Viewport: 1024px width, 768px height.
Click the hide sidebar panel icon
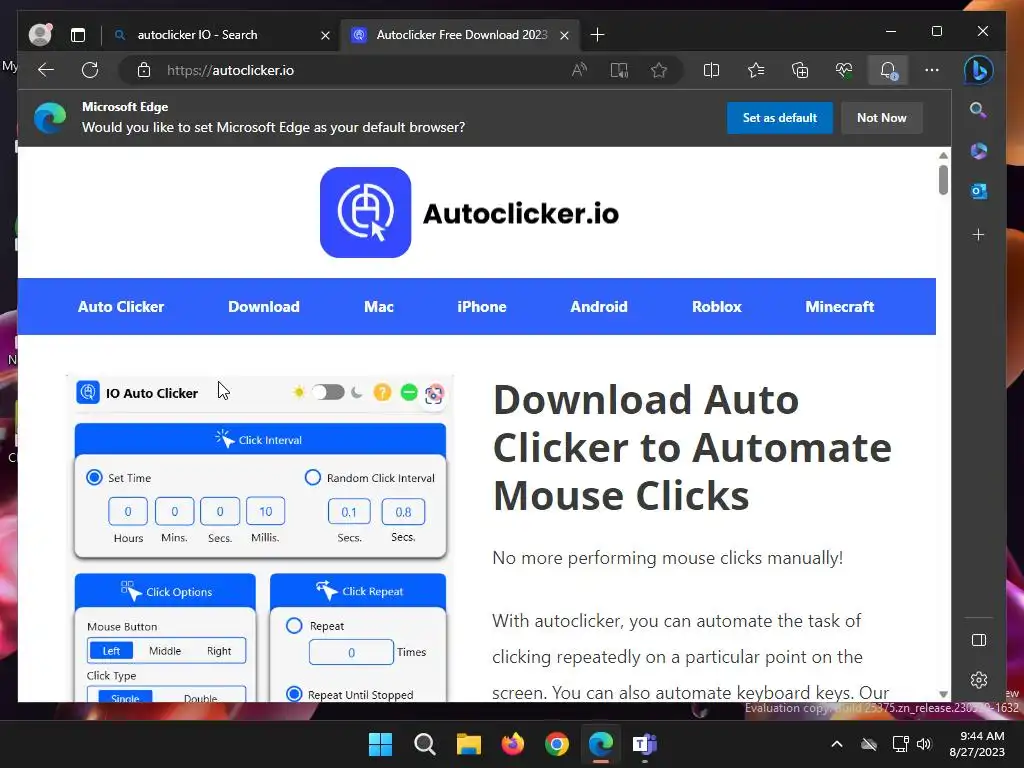tap(978, 640)
